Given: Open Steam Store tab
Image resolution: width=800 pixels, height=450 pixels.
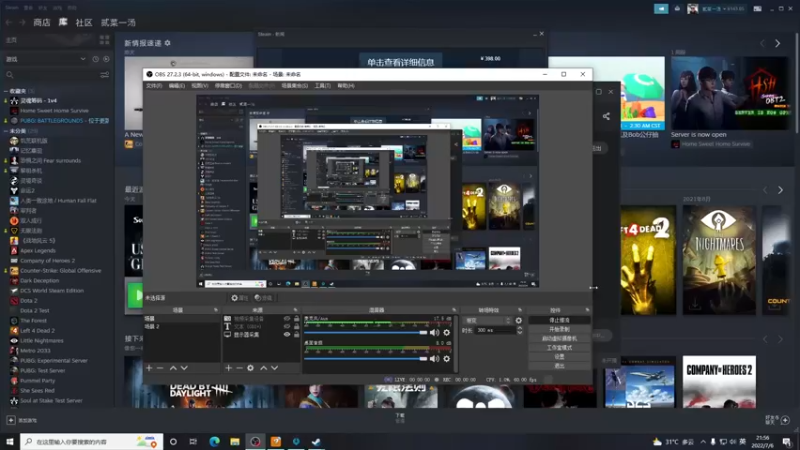Looking at the screenshot, I should tap(42, 22).
